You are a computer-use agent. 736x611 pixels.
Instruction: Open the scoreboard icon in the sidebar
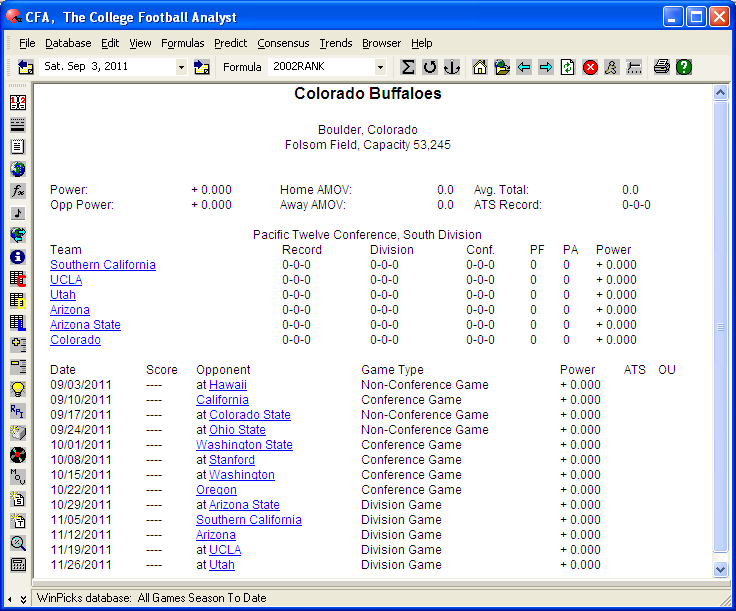(18, 103)
